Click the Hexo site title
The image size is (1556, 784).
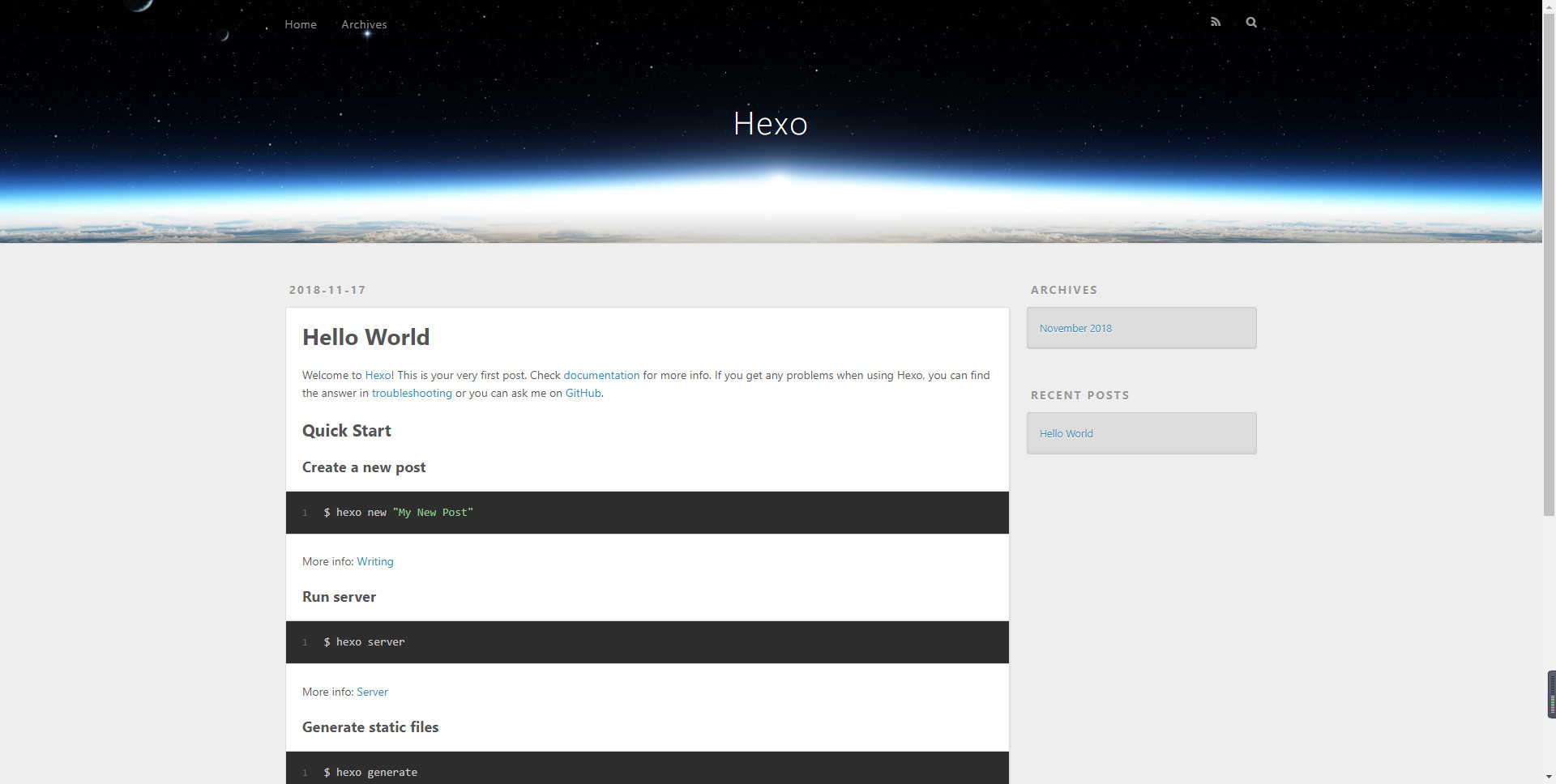click(771, 124)
